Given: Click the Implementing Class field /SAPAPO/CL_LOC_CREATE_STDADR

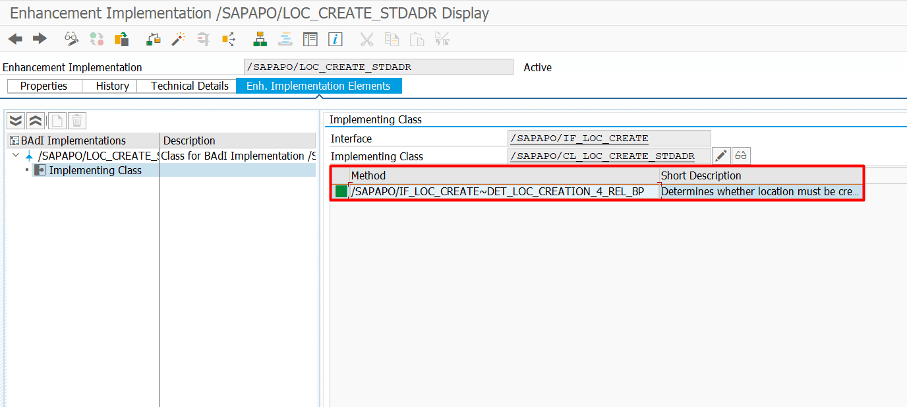Looking at the screenshot, I should click(x=609, y=156).
